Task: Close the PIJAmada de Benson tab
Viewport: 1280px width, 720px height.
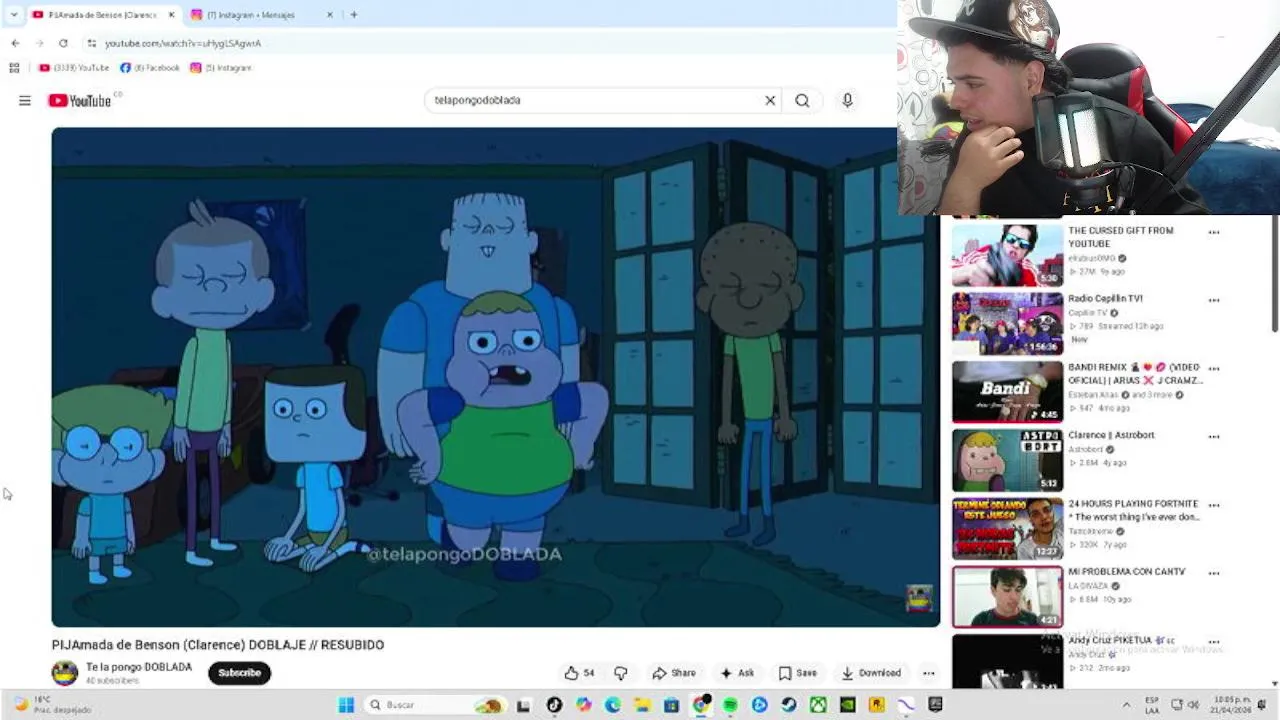Action: [x=171, y=15]
